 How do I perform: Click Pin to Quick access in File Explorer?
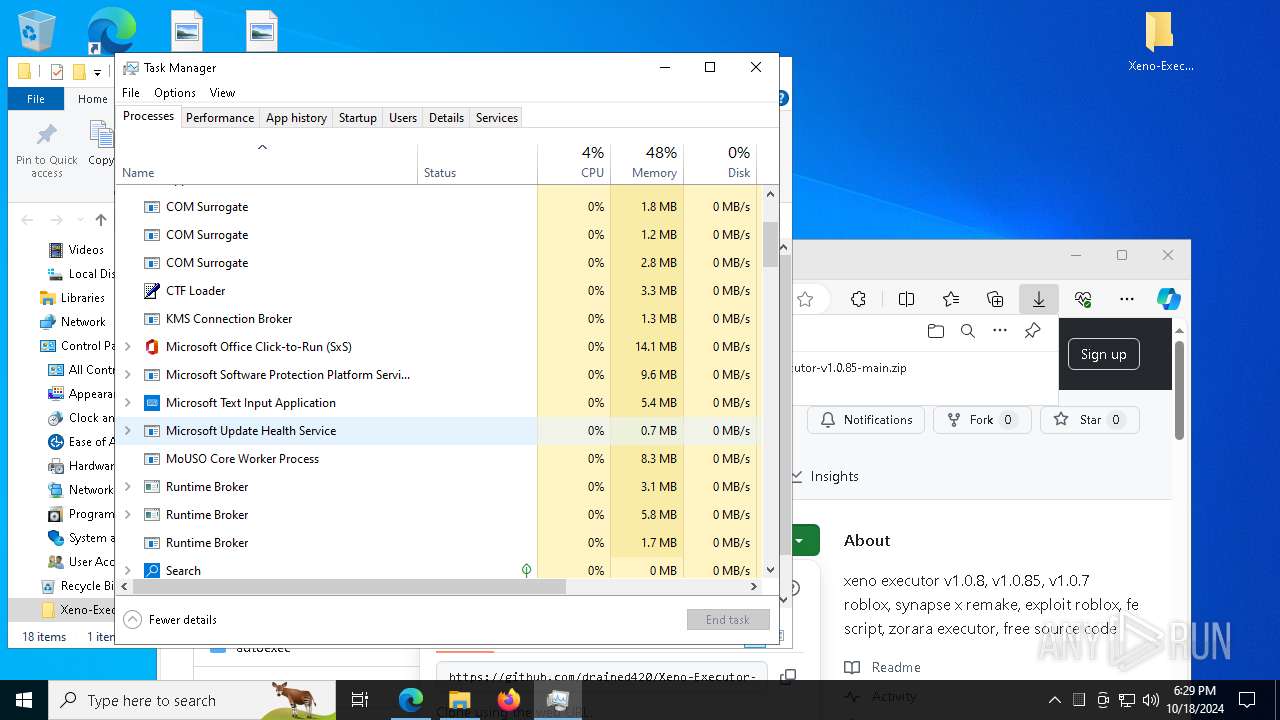46,151
